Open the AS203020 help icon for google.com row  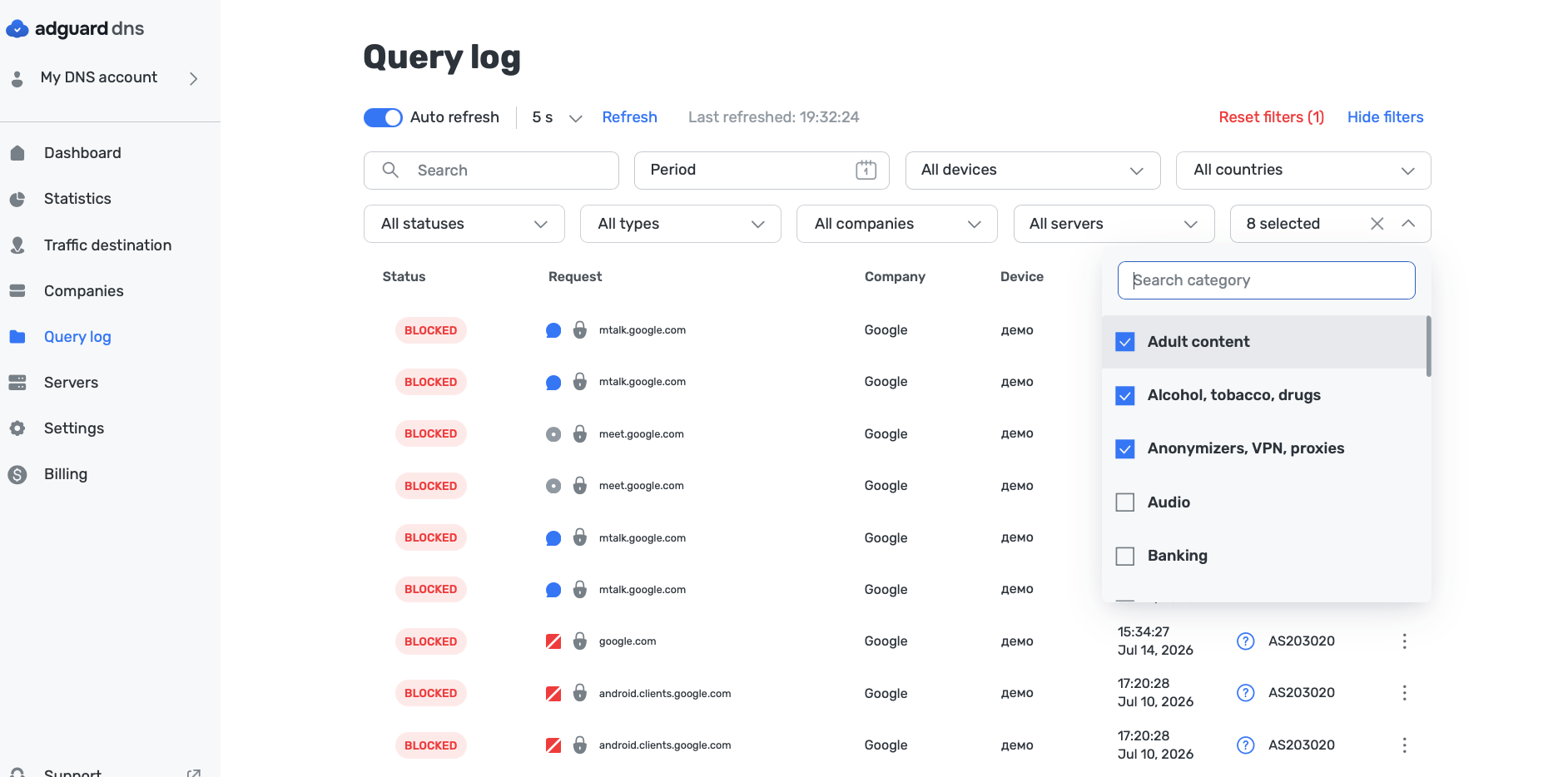[x=1245, y=641]
